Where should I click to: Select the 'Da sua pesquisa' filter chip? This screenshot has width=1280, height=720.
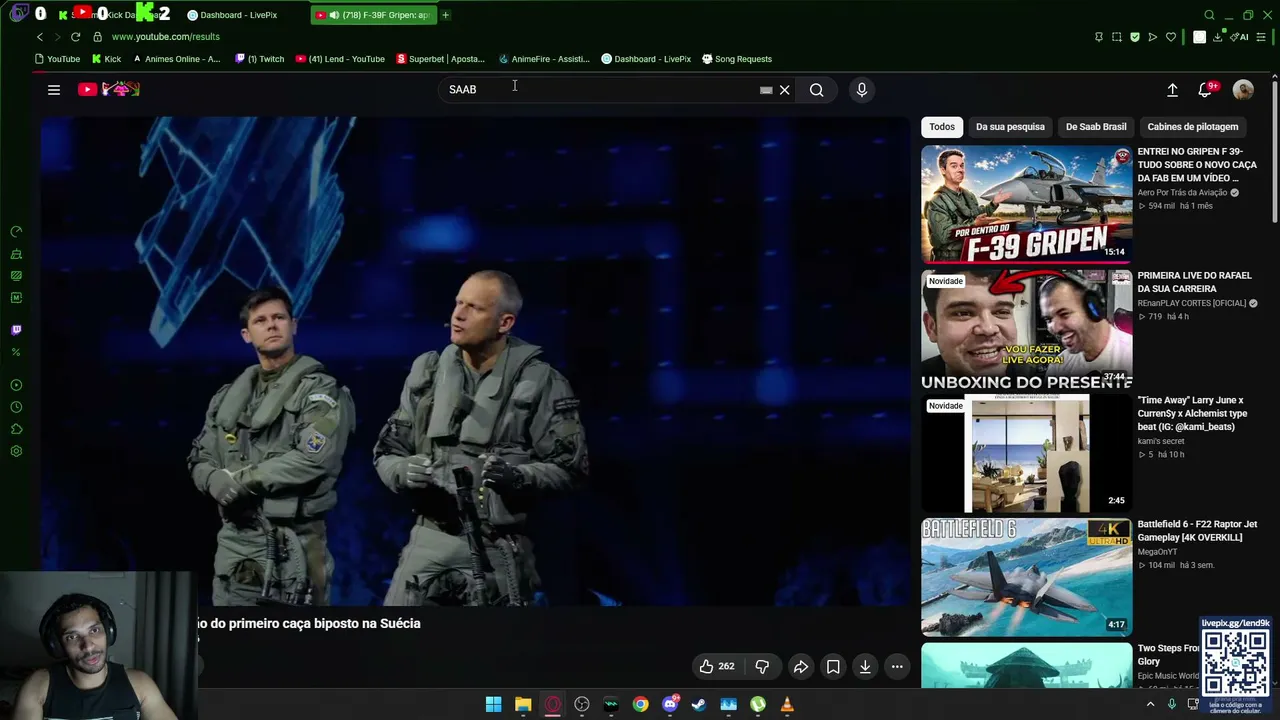[1010, 127]
